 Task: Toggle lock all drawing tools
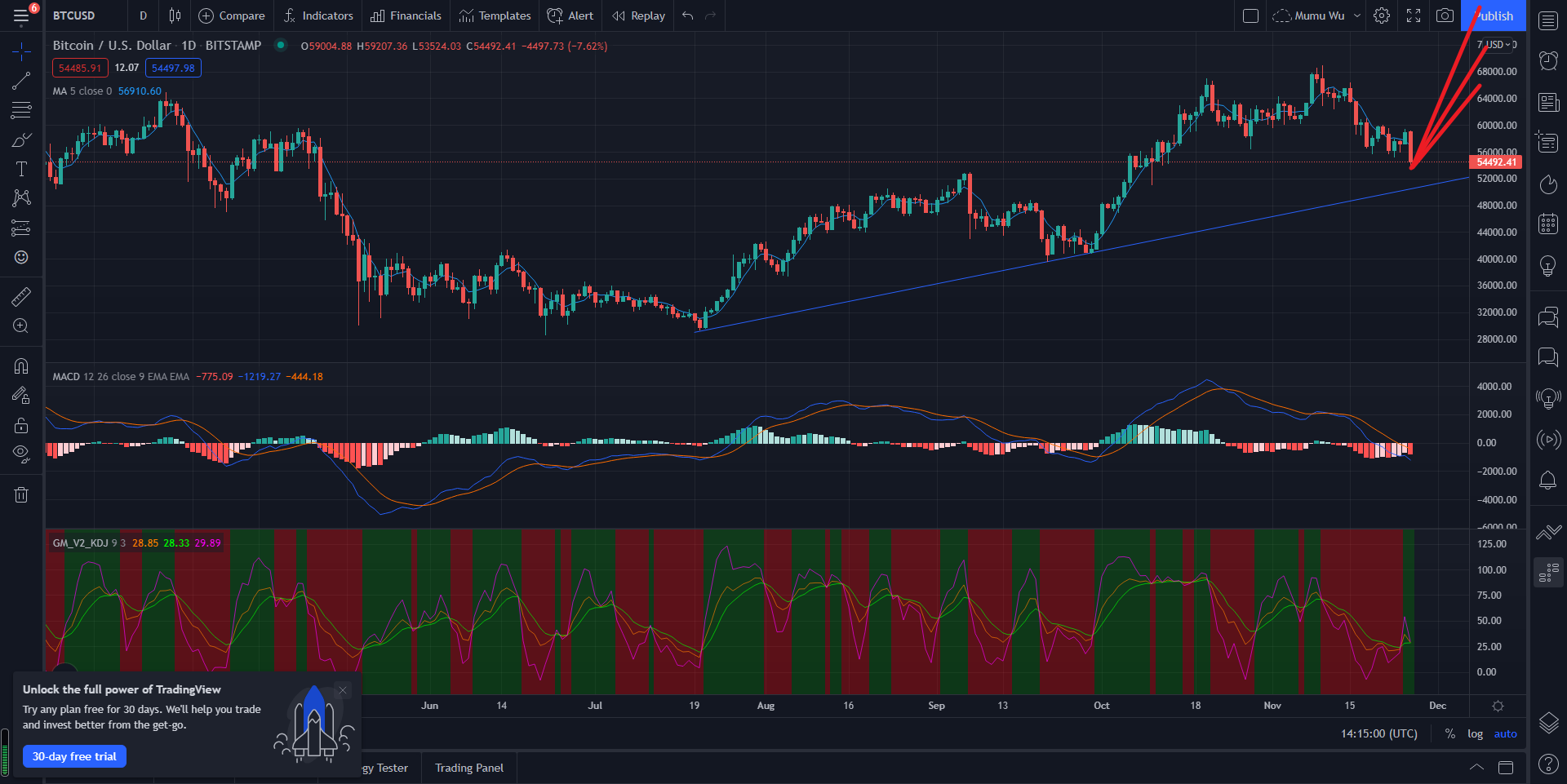[21, 425]
